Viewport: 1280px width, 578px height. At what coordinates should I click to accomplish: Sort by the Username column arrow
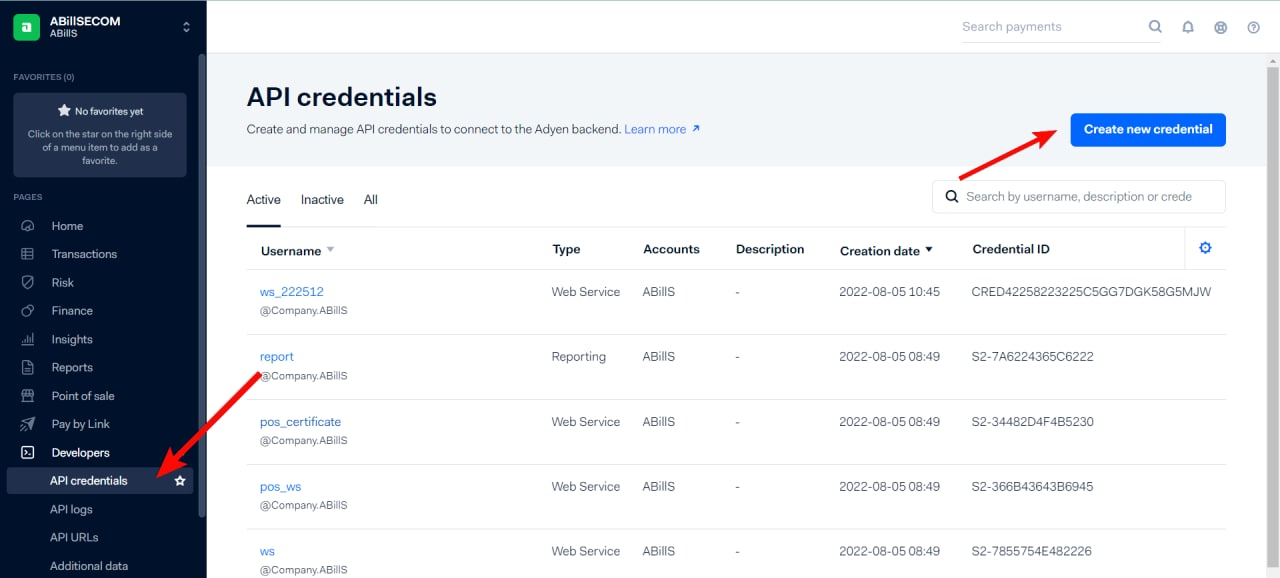coord(331,250)
